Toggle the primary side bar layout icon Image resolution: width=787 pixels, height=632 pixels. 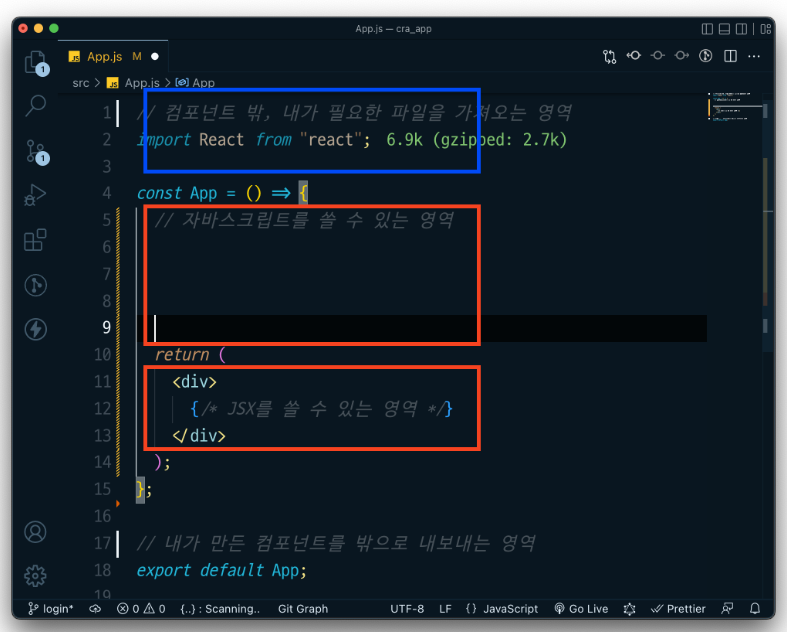pyautogui.click(x=707, y=29)
